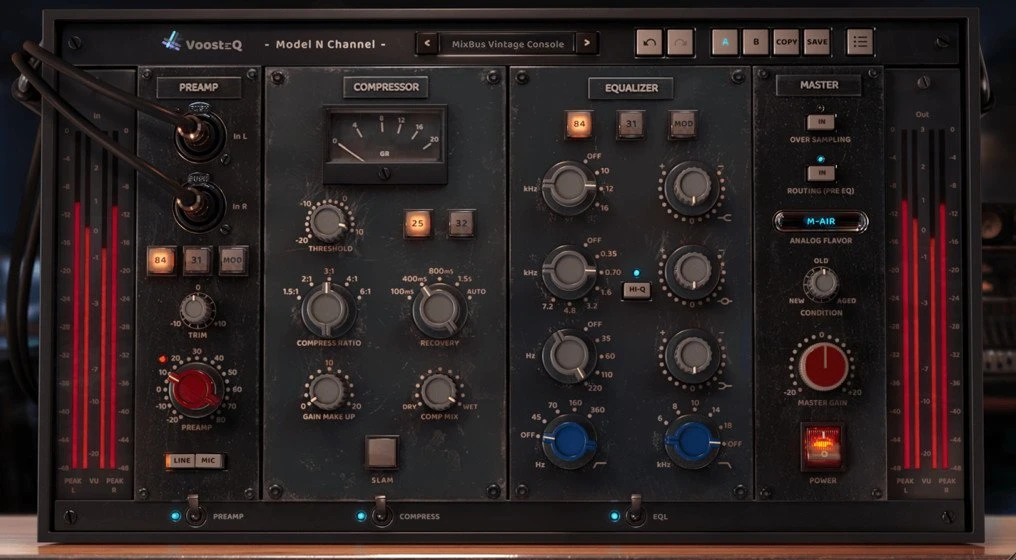The height and width of the screenshot is (560, 1016).
Task: Click the input level meter
Action: (x=95, y=299)
